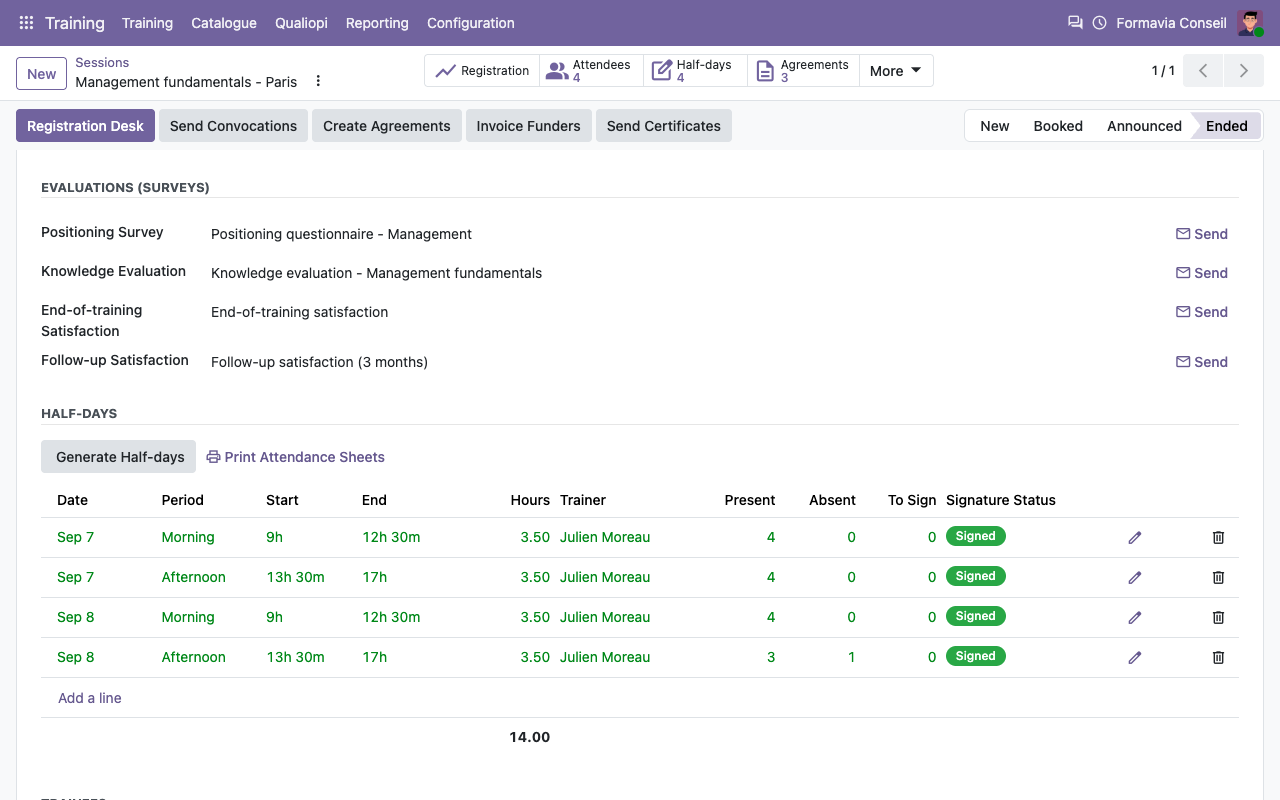
Task: Click the trash icon for Sep 7 Afternoon
Action: 1218,578
